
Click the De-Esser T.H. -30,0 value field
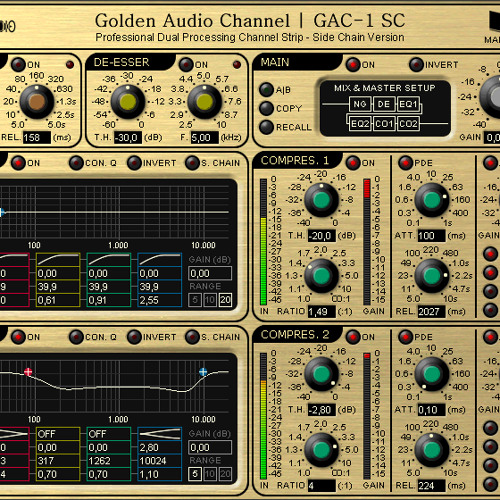[x=128, y=137]
